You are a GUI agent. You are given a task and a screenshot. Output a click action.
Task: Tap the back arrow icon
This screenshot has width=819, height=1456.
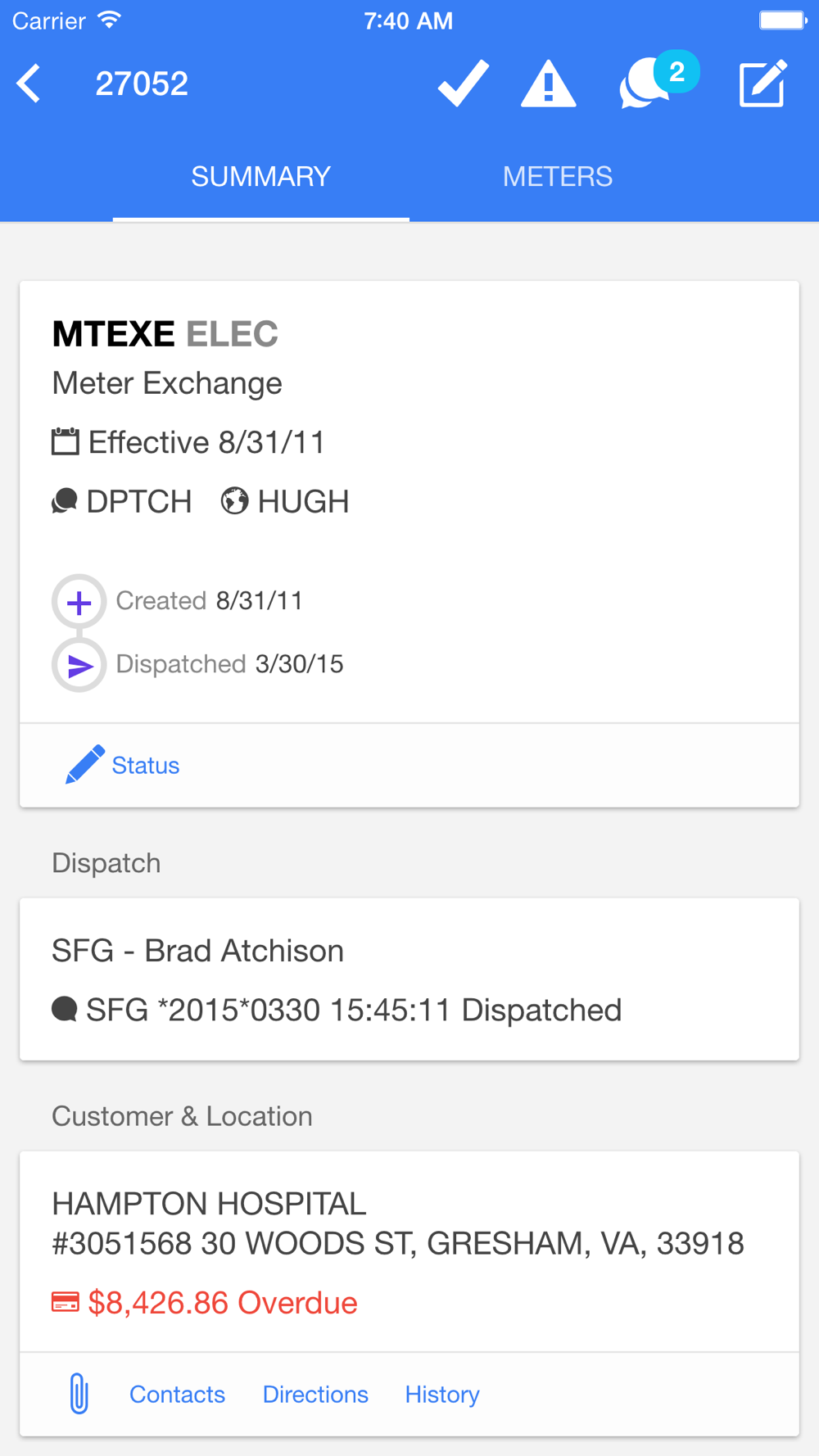[x=29, y=84]
